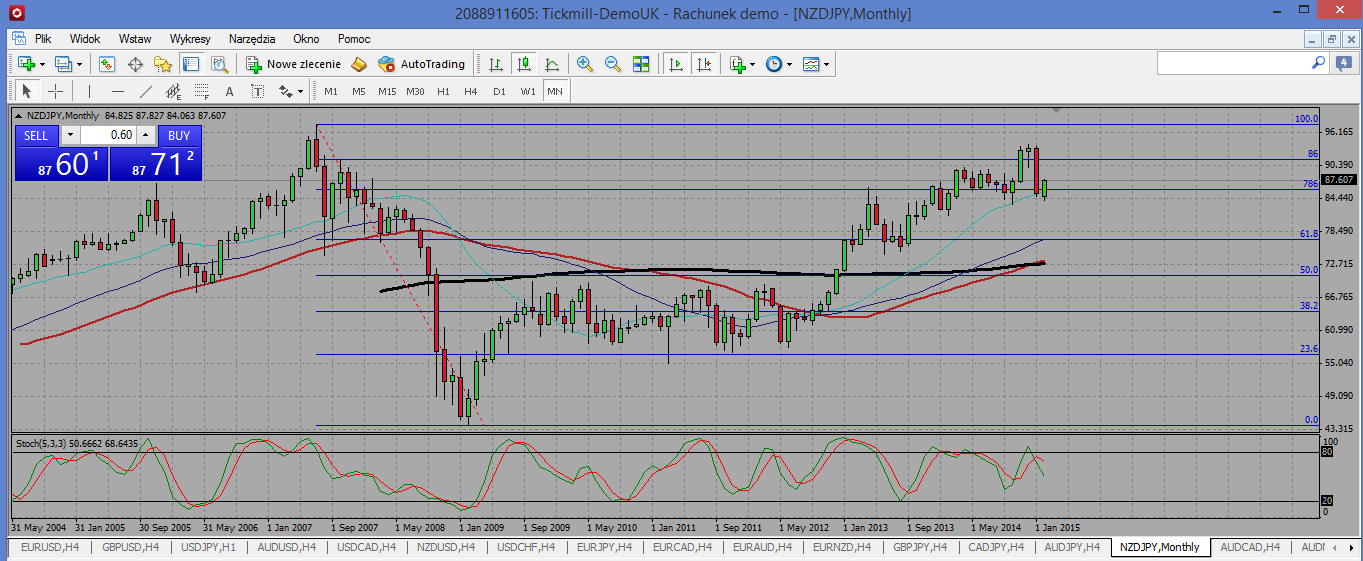Toggle AutoTrading on or off
The height and width of the screenshot is (561, 1363).
coord(422,64)
